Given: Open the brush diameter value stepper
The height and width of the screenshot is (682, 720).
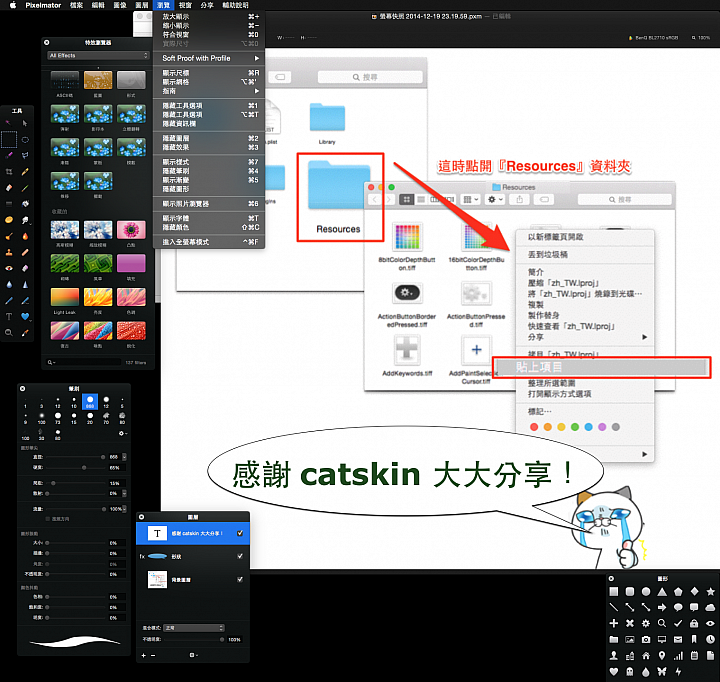Looking at the screenshot, I should (x=124, y=457).
